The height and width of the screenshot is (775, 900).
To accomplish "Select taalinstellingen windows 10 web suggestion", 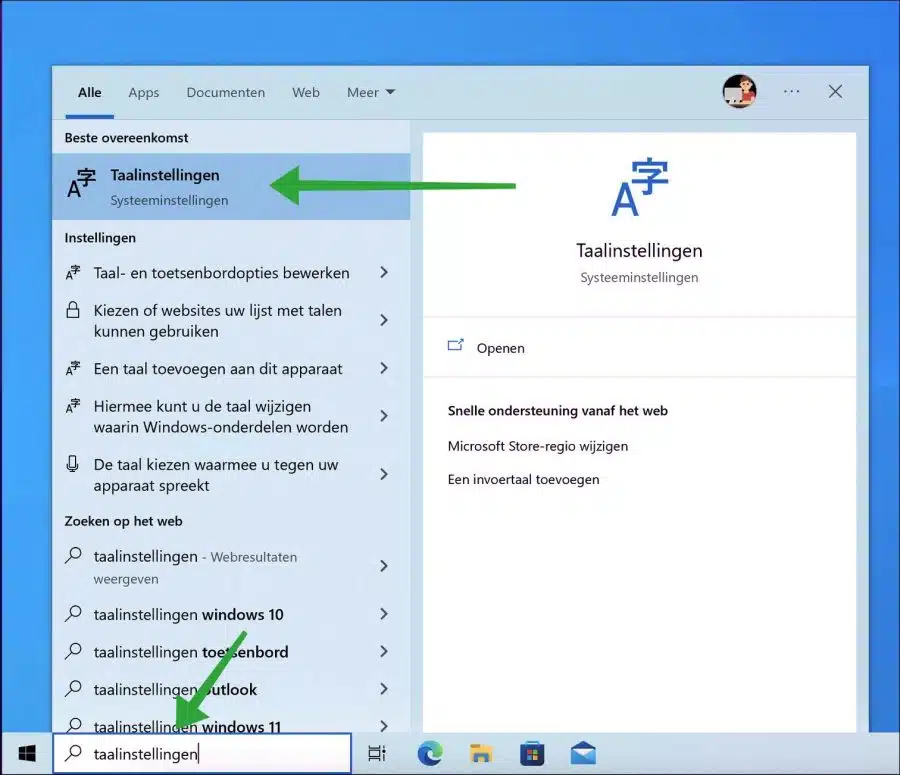I will 231,614.
